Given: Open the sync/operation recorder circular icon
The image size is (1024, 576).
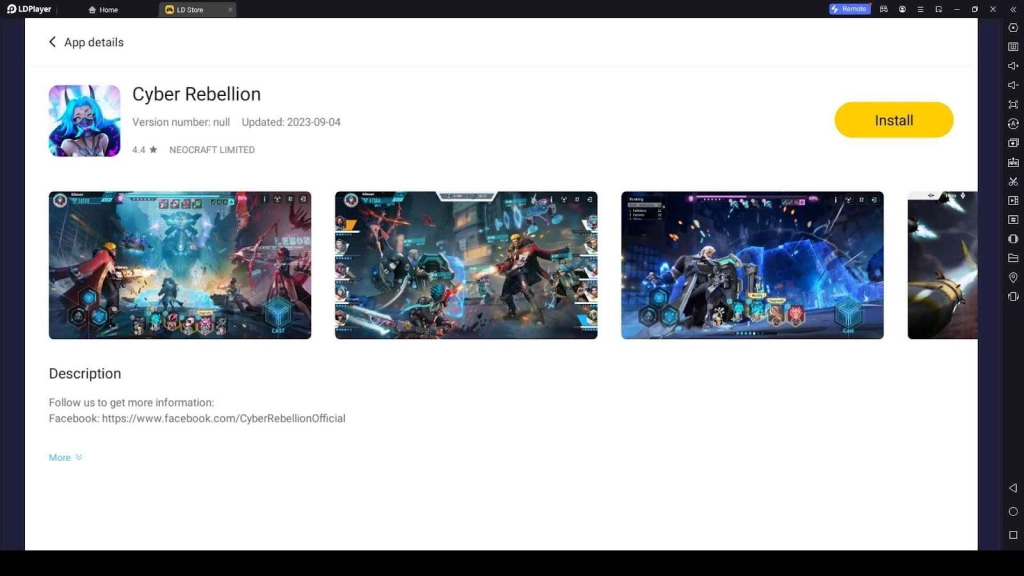Looking at the screenshot, I should pos(1013,123).
